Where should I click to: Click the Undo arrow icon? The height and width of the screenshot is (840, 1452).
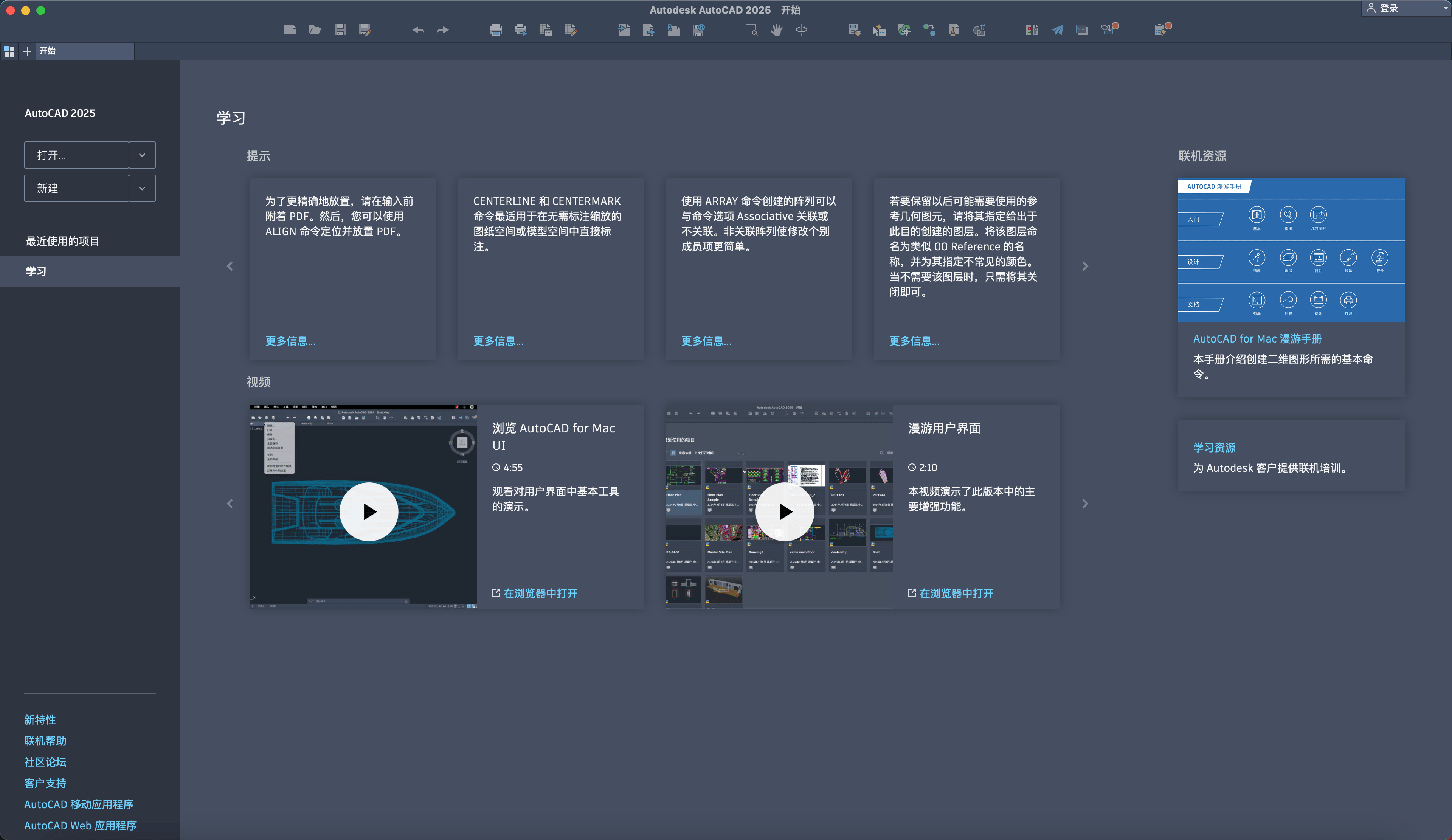[x=418, y=30]
